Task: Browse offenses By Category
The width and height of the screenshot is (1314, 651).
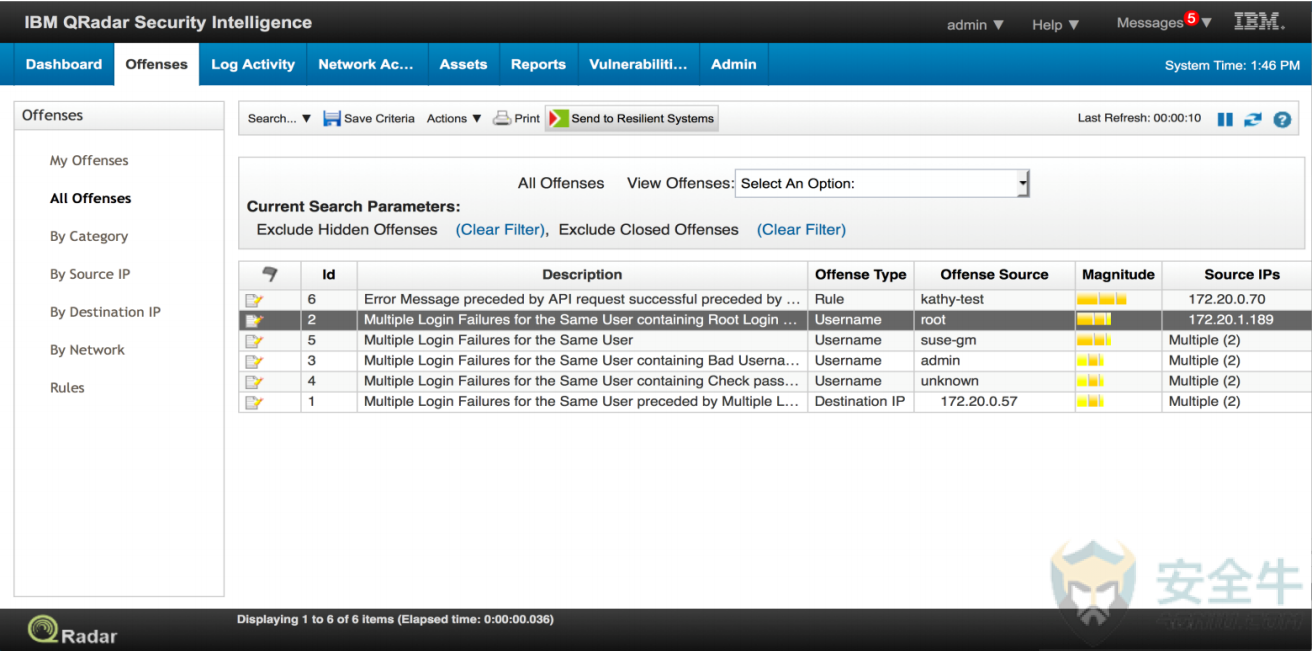Action: coord(89,237)
